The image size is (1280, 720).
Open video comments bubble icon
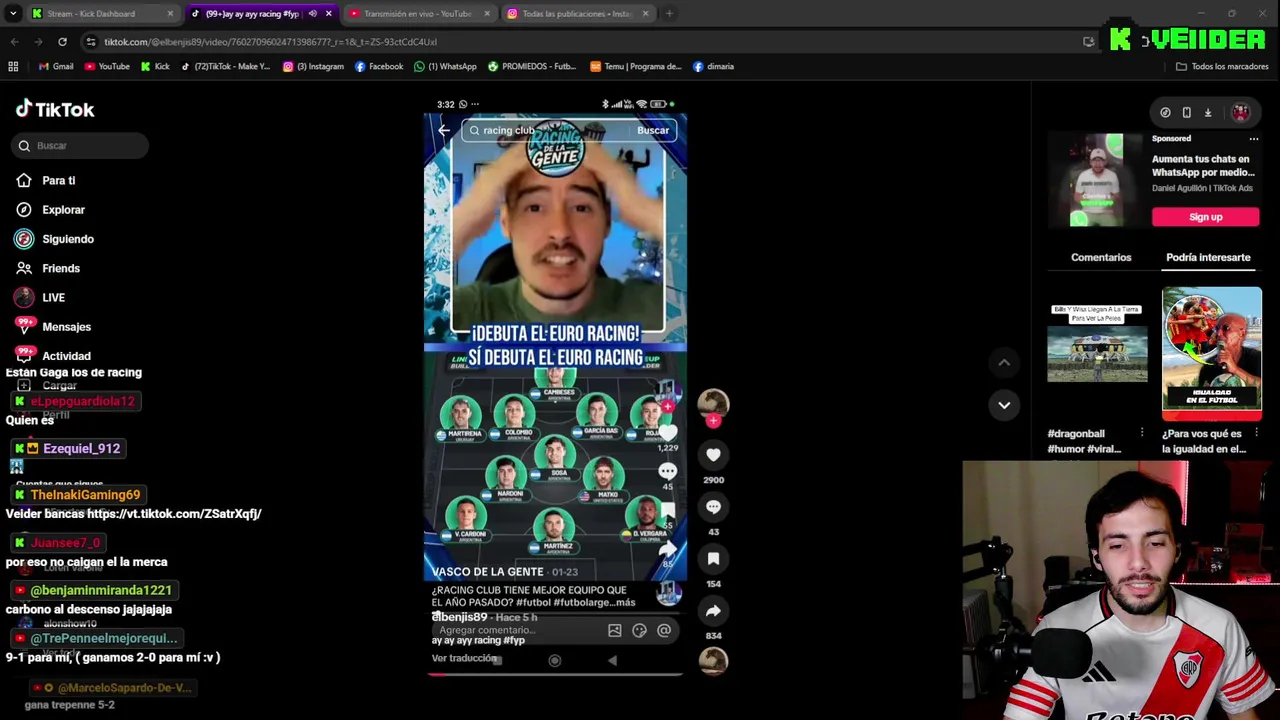click(x=713, y=507)
